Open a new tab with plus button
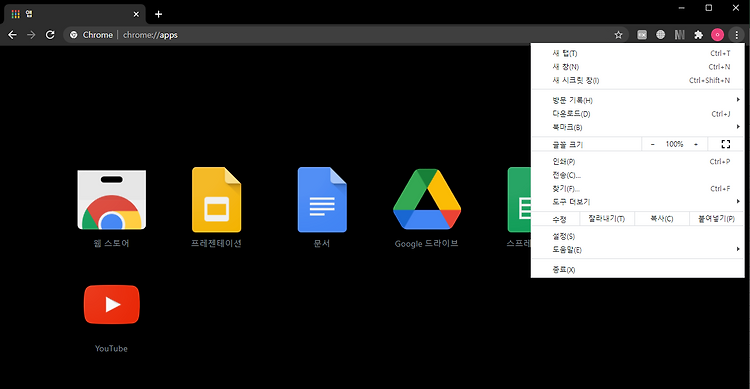Screen dimensions: 750x389 (158, 14)
